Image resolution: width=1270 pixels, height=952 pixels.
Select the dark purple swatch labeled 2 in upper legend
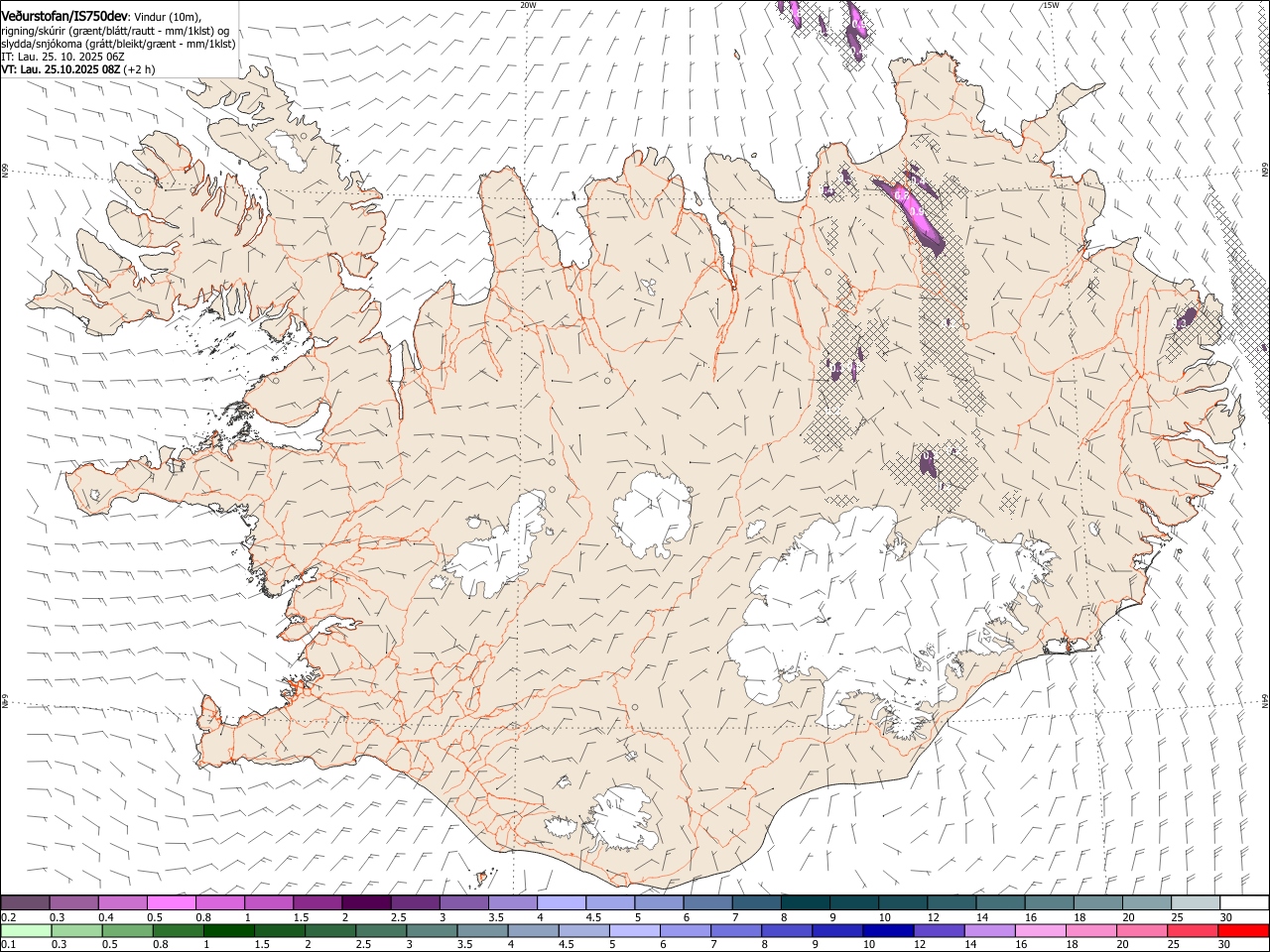pos(366,902)
